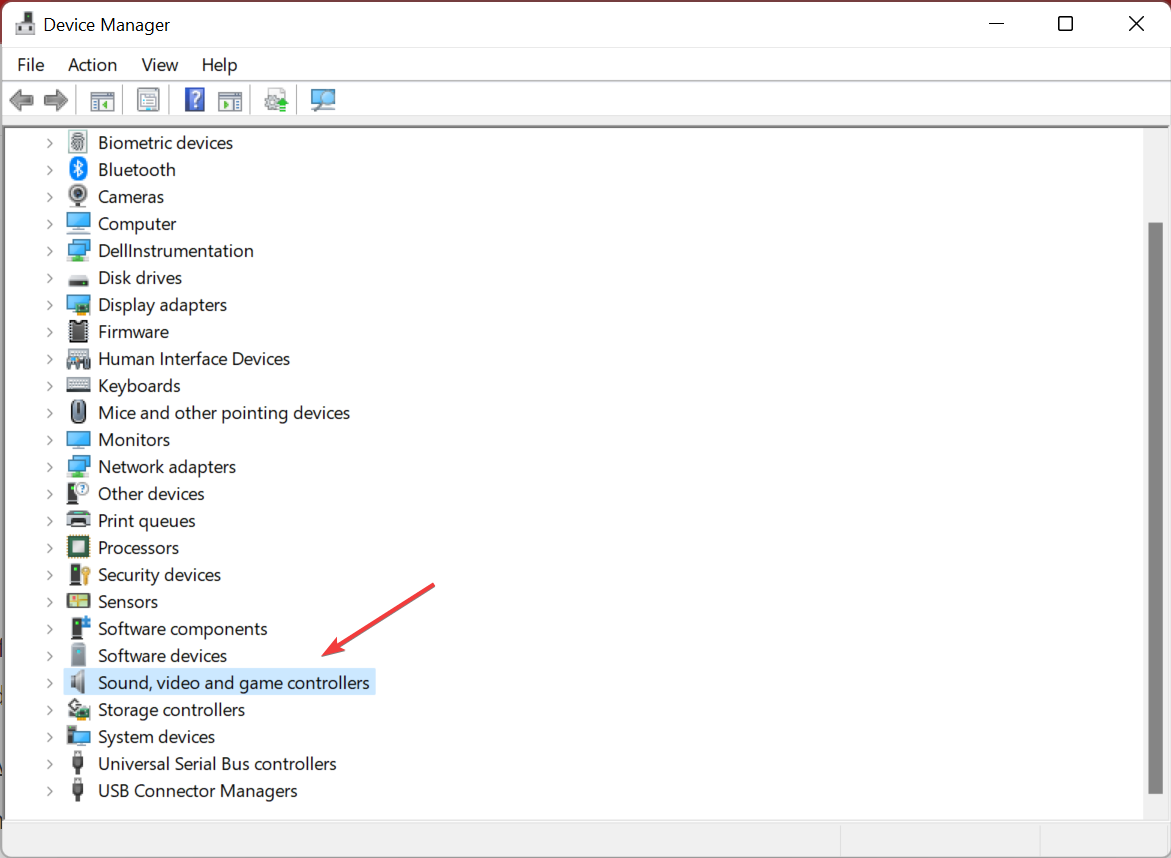Maximize the Device Manager window
This screenshot has width=1171, height=858.
tap(1066, 24)
